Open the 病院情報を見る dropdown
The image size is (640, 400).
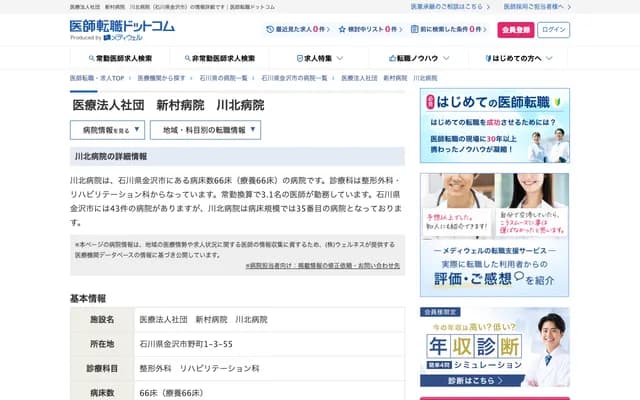click(107, 130)
